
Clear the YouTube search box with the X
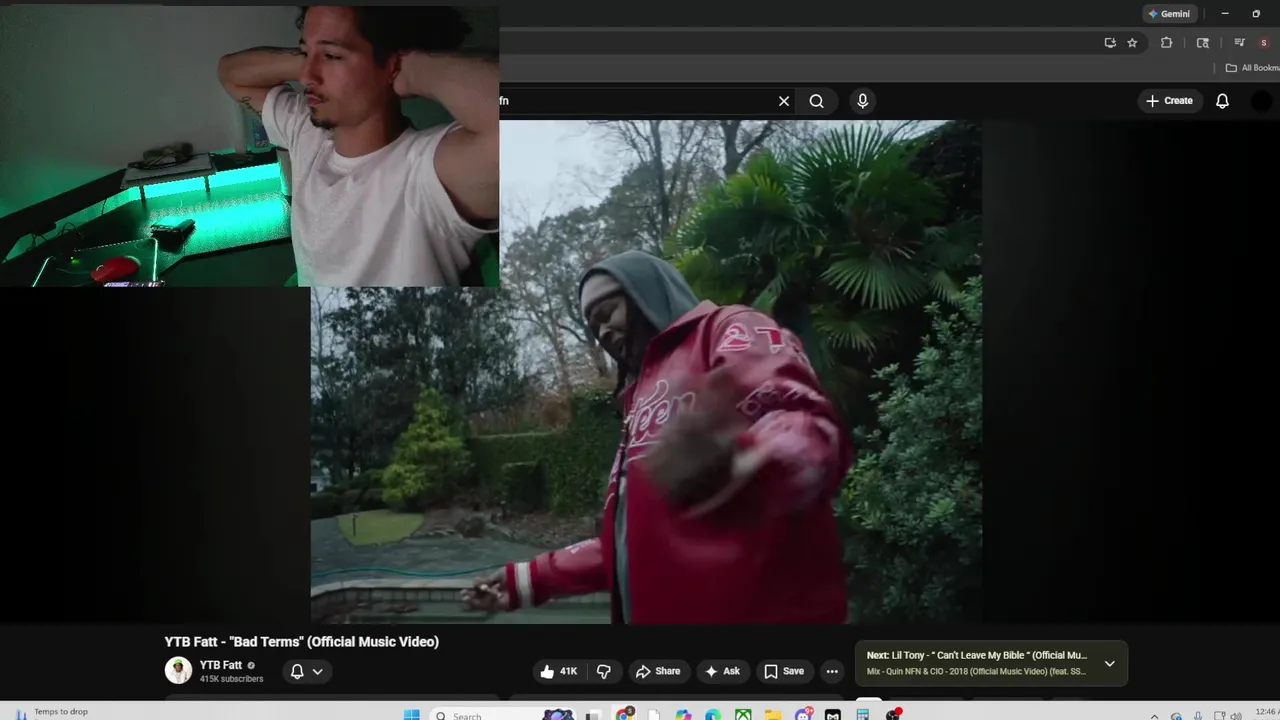click(784, 101)
